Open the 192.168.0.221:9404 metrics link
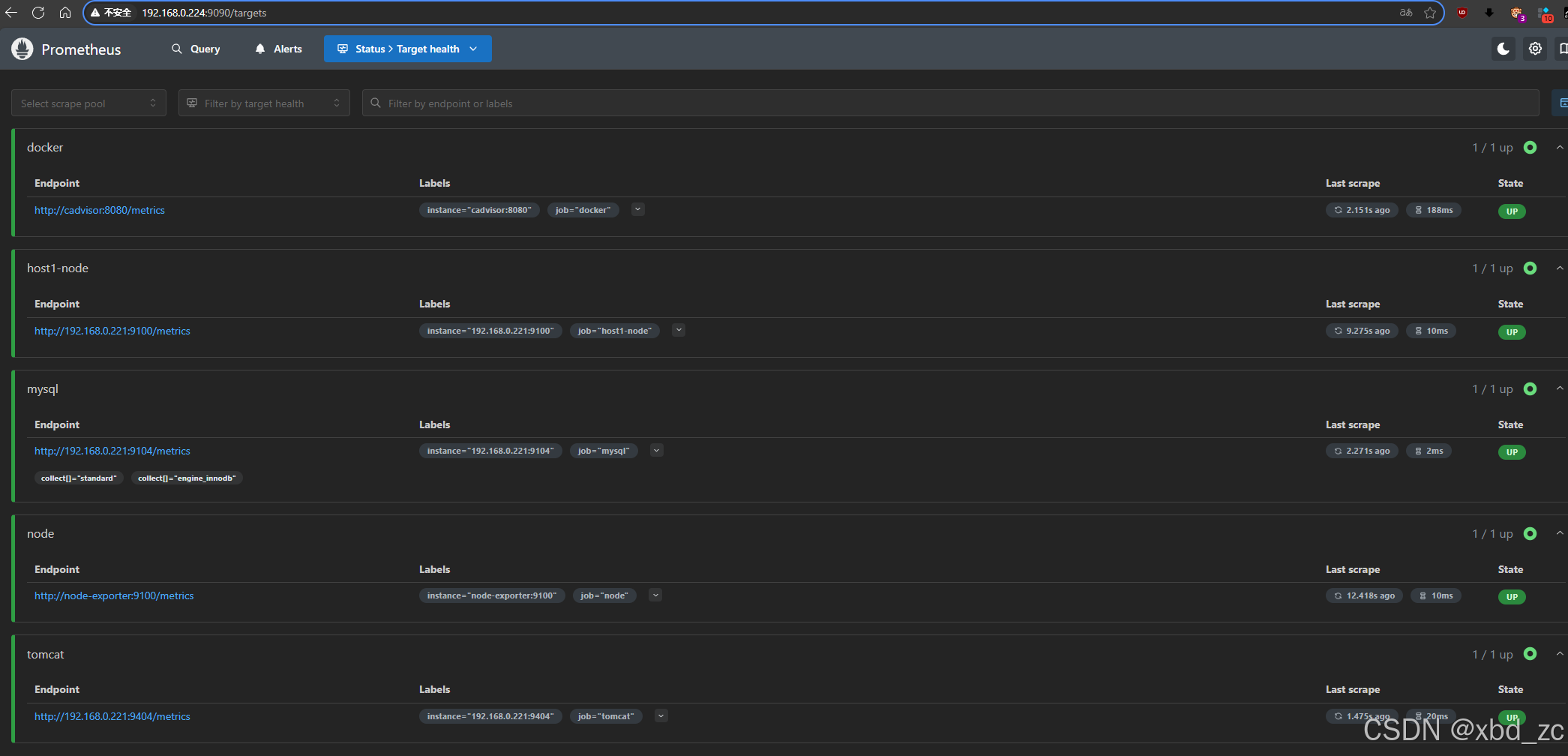Image resolution: width=1568 pixels, height=756 pixels. coord(112,716)
